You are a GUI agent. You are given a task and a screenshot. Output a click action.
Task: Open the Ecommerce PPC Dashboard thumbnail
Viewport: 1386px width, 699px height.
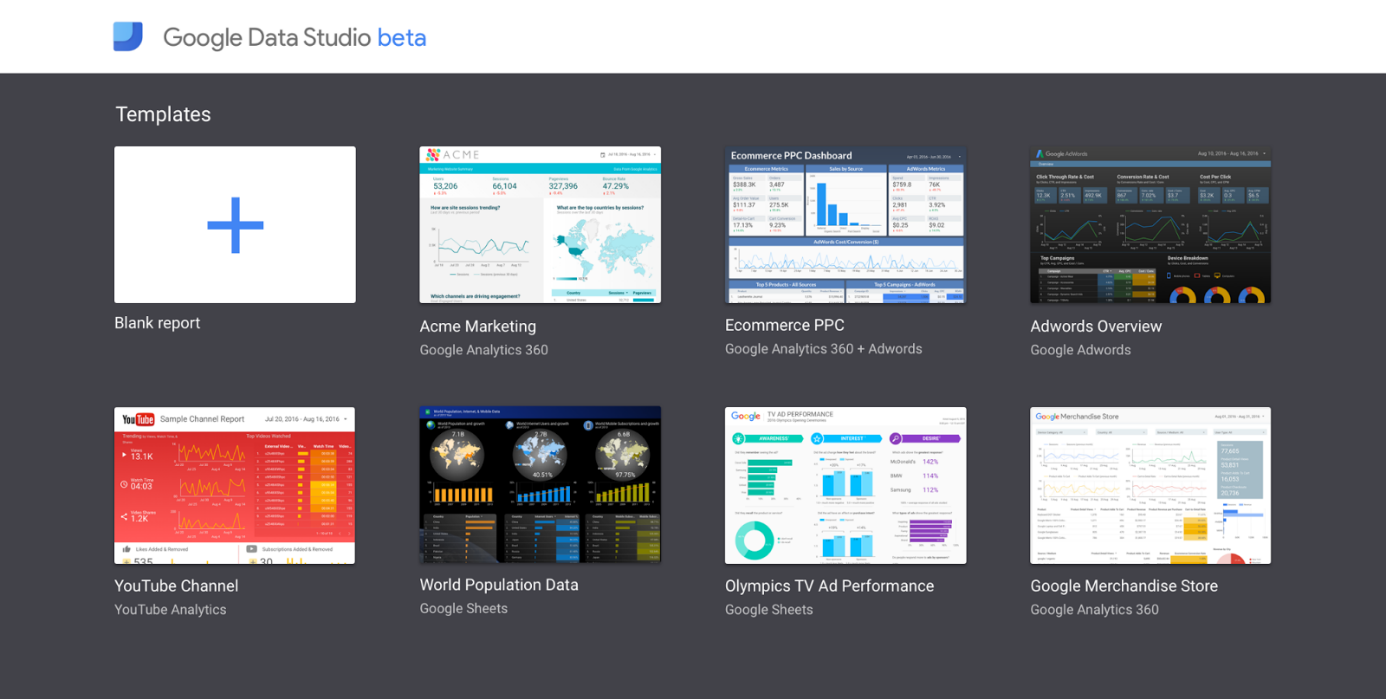(x=845, y=225)
